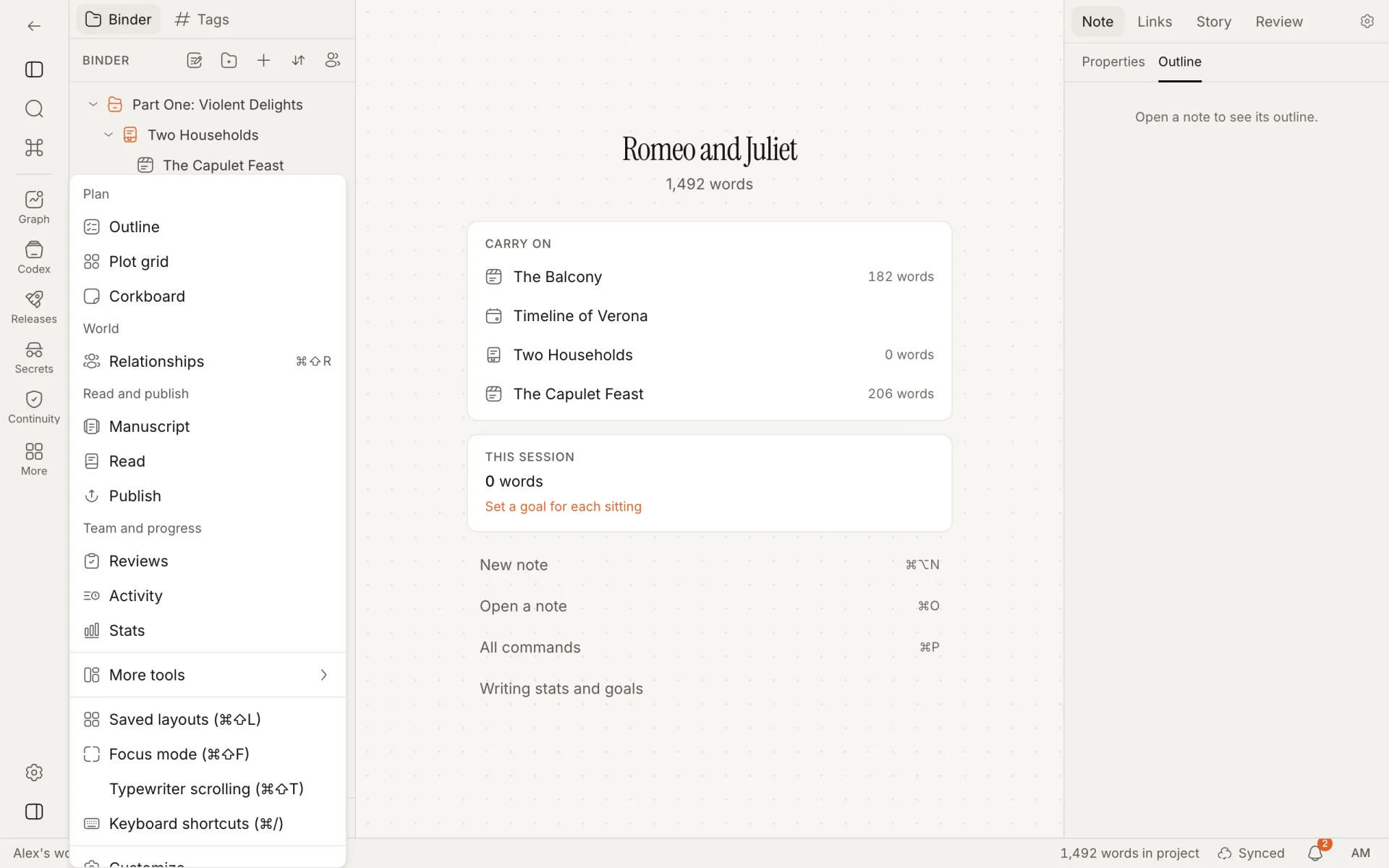
Task: Collapse Part One: Violent Delights
Action: (93, 104)
